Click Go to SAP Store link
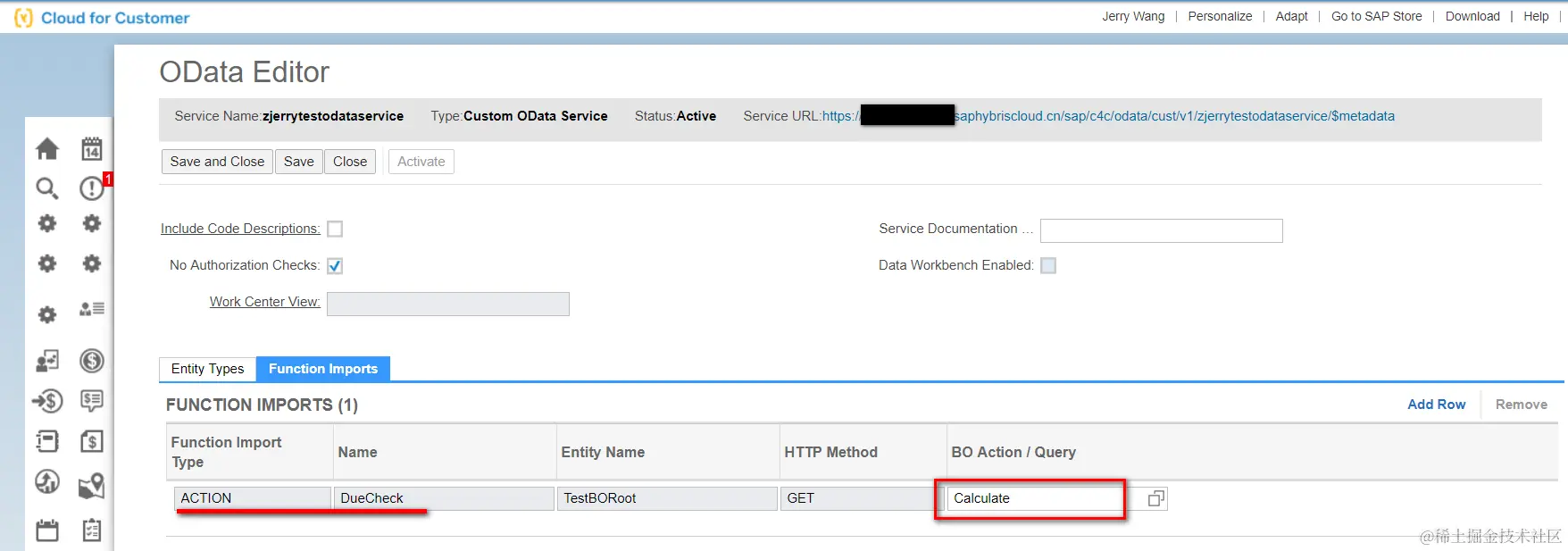This screenshot has width=1568, height=551. [x=1376, y=16]
